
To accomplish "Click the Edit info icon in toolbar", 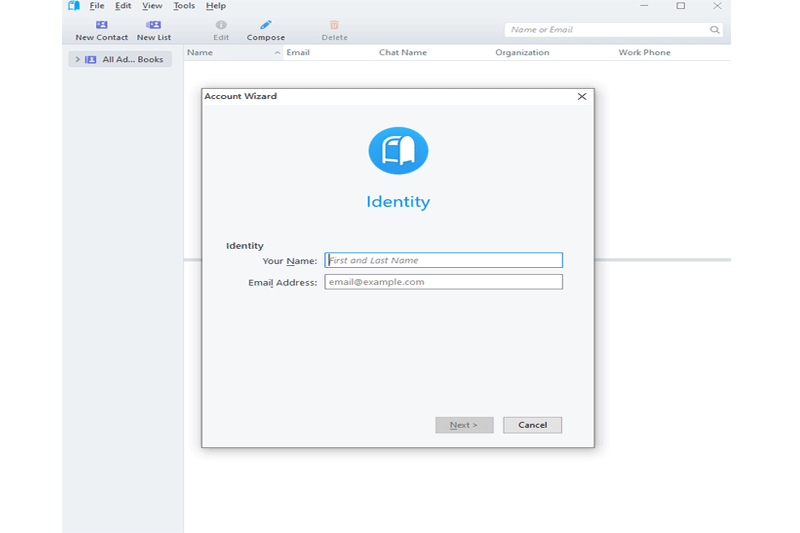I will click(221, 25).
